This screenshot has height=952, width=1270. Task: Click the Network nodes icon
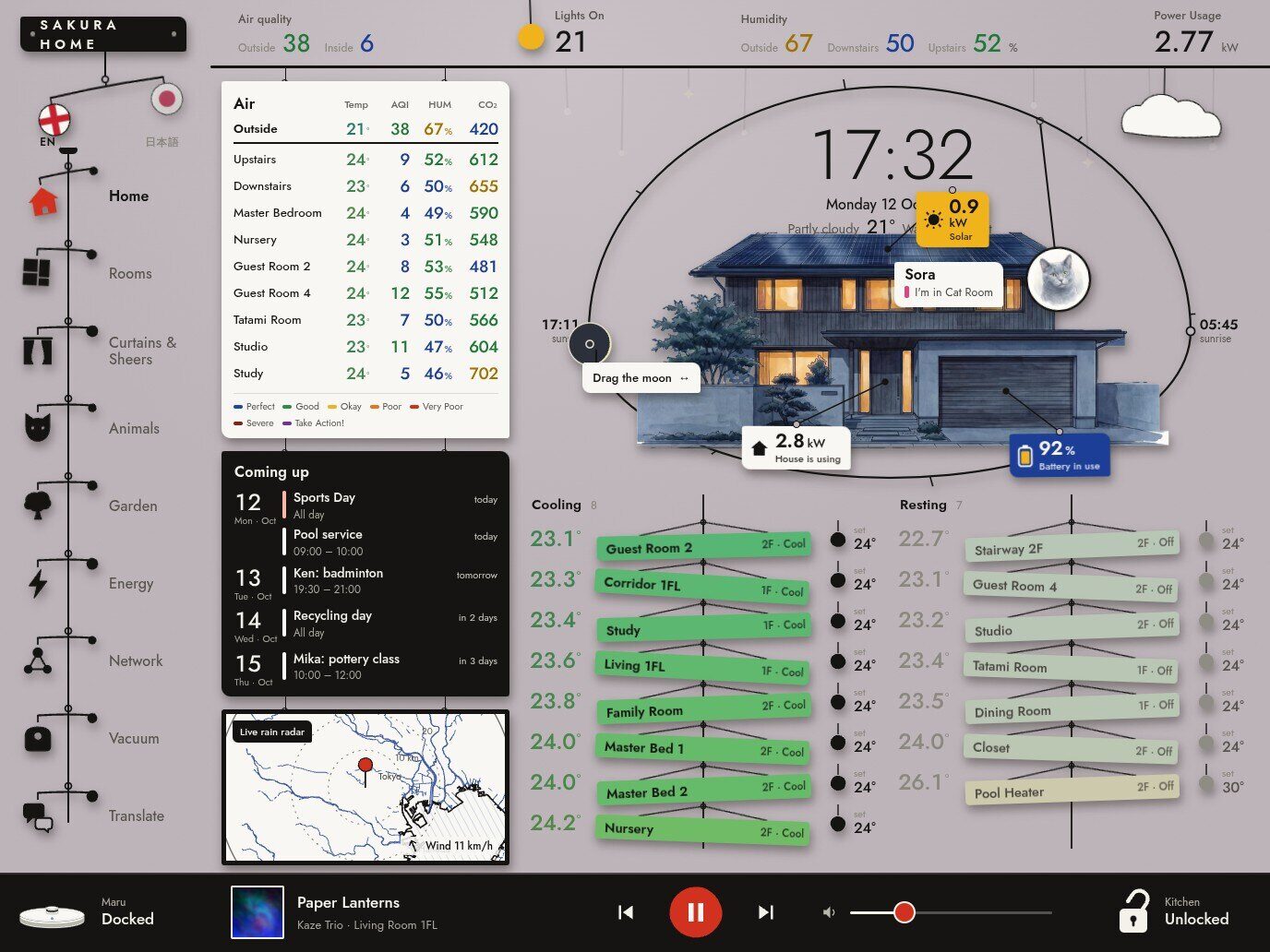37,660
